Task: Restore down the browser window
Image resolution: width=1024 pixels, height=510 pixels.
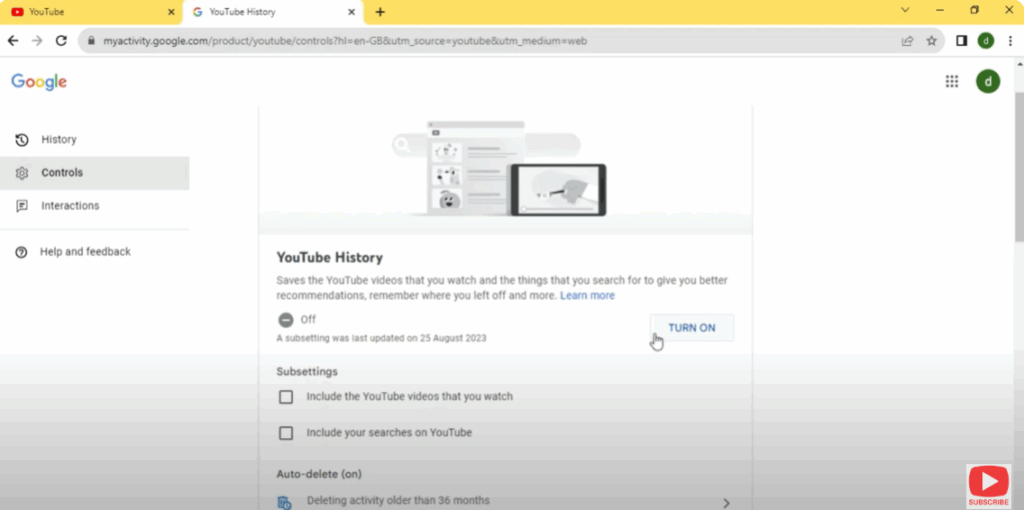Action: click(974, 10)
